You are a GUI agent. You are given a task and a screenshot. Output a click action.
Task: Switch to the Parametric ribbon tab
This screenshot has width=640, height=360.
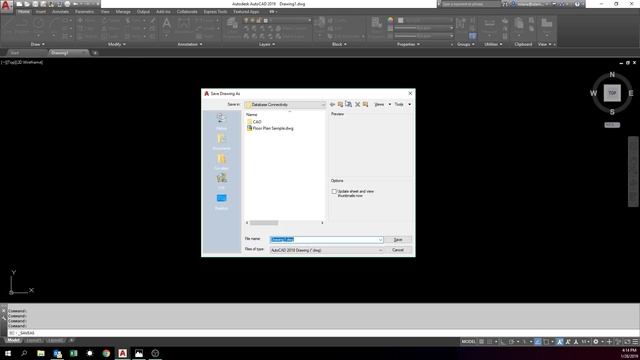84,12
